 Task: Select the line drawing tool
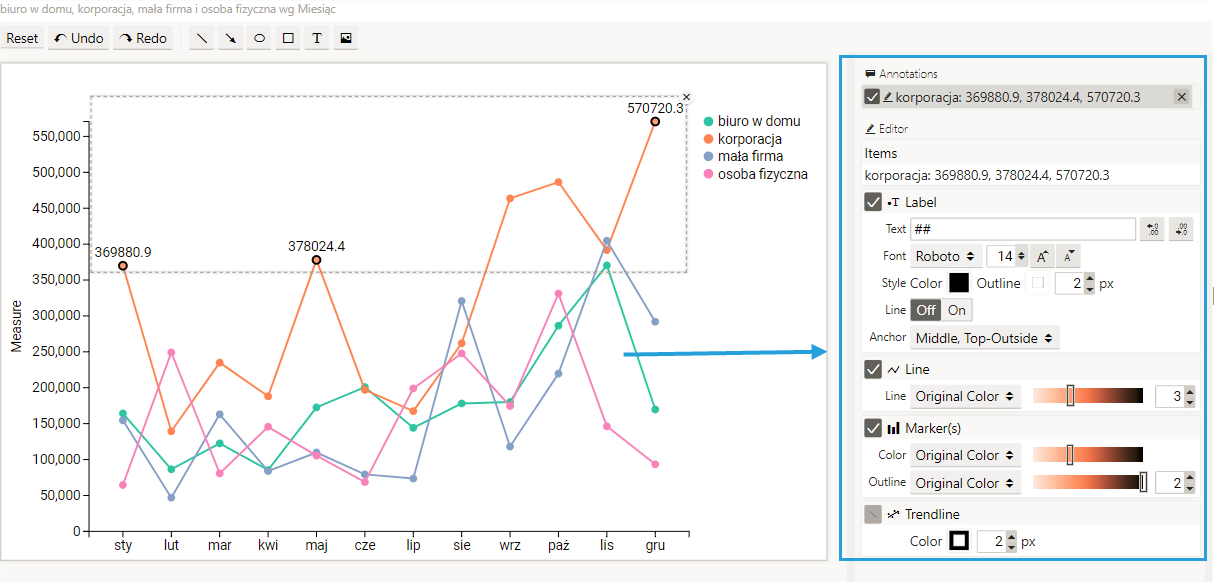202,39
